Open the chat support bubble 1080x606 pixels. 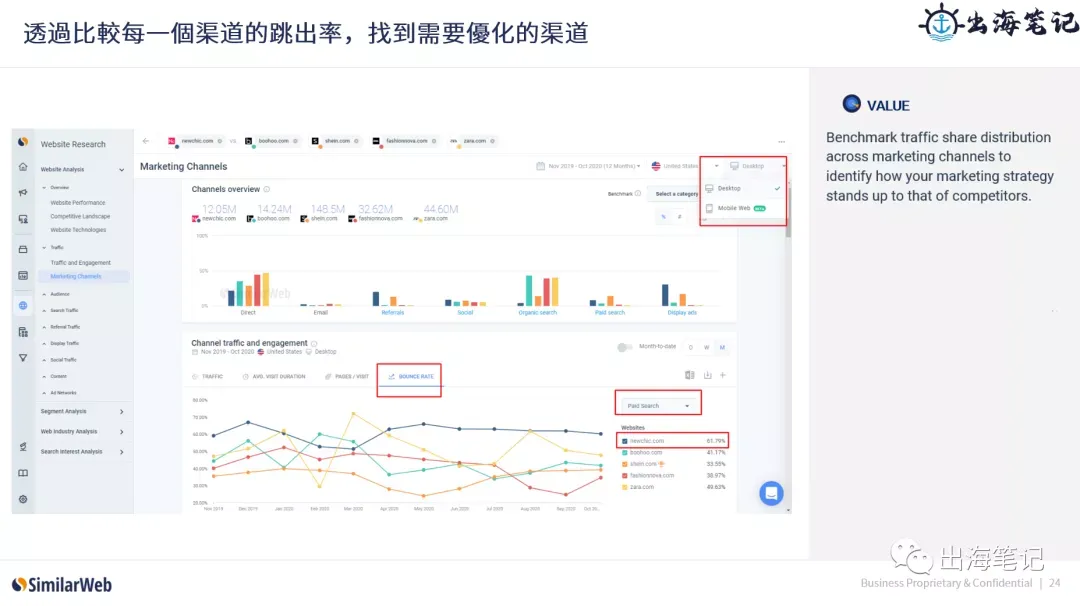(771, 493)
